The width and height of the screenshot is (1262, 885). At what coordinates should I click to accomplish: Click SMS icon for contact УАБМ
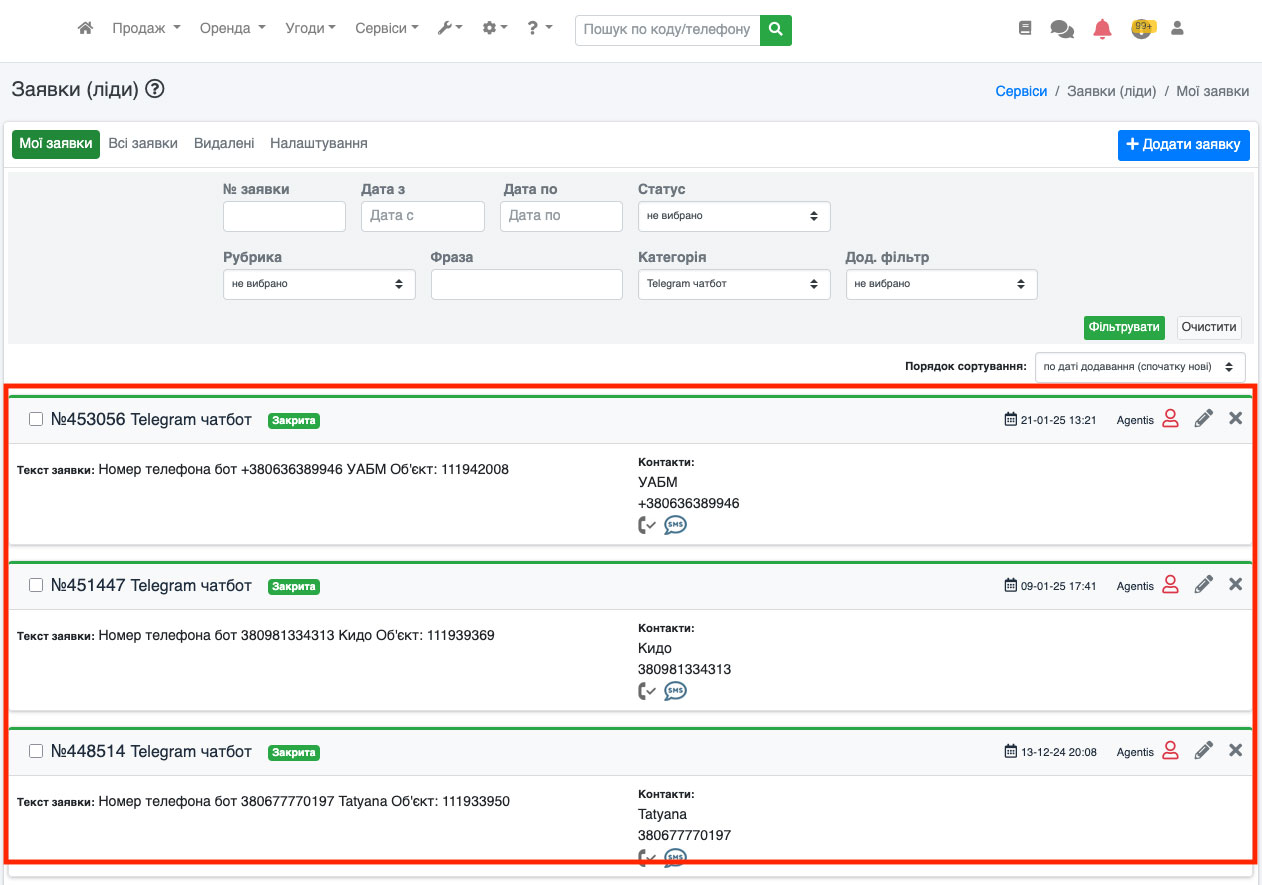[x=676, y=525]
